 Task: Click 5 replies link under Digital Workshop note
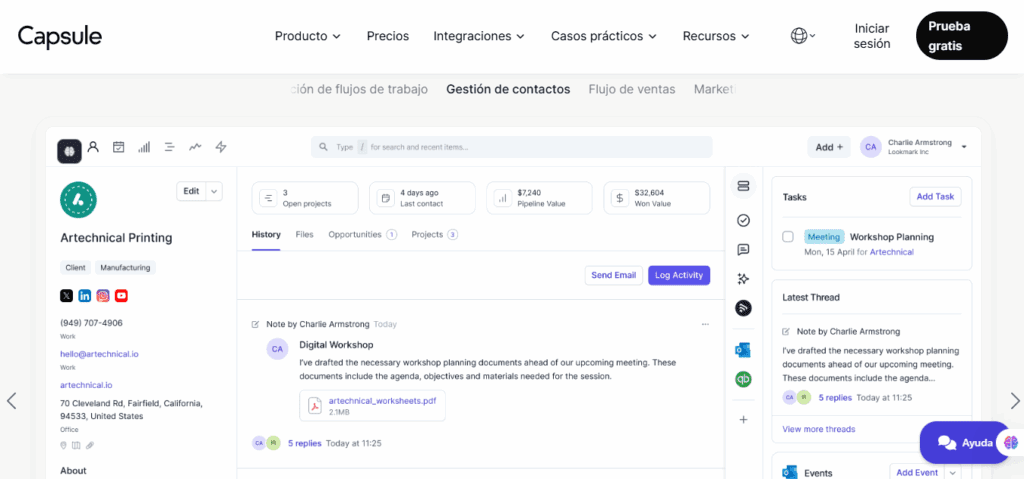[304, 443]
